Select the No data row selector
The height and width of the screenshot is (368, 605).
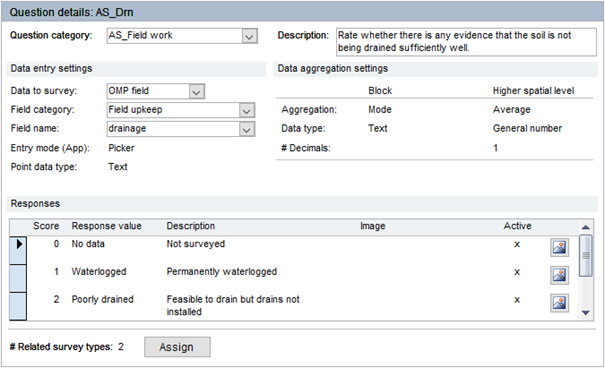(x=18, y=250)
